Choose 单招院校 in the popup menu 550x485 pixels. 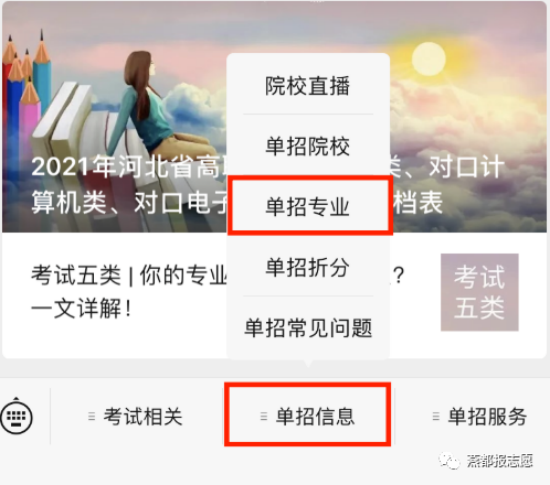point(308,146)
